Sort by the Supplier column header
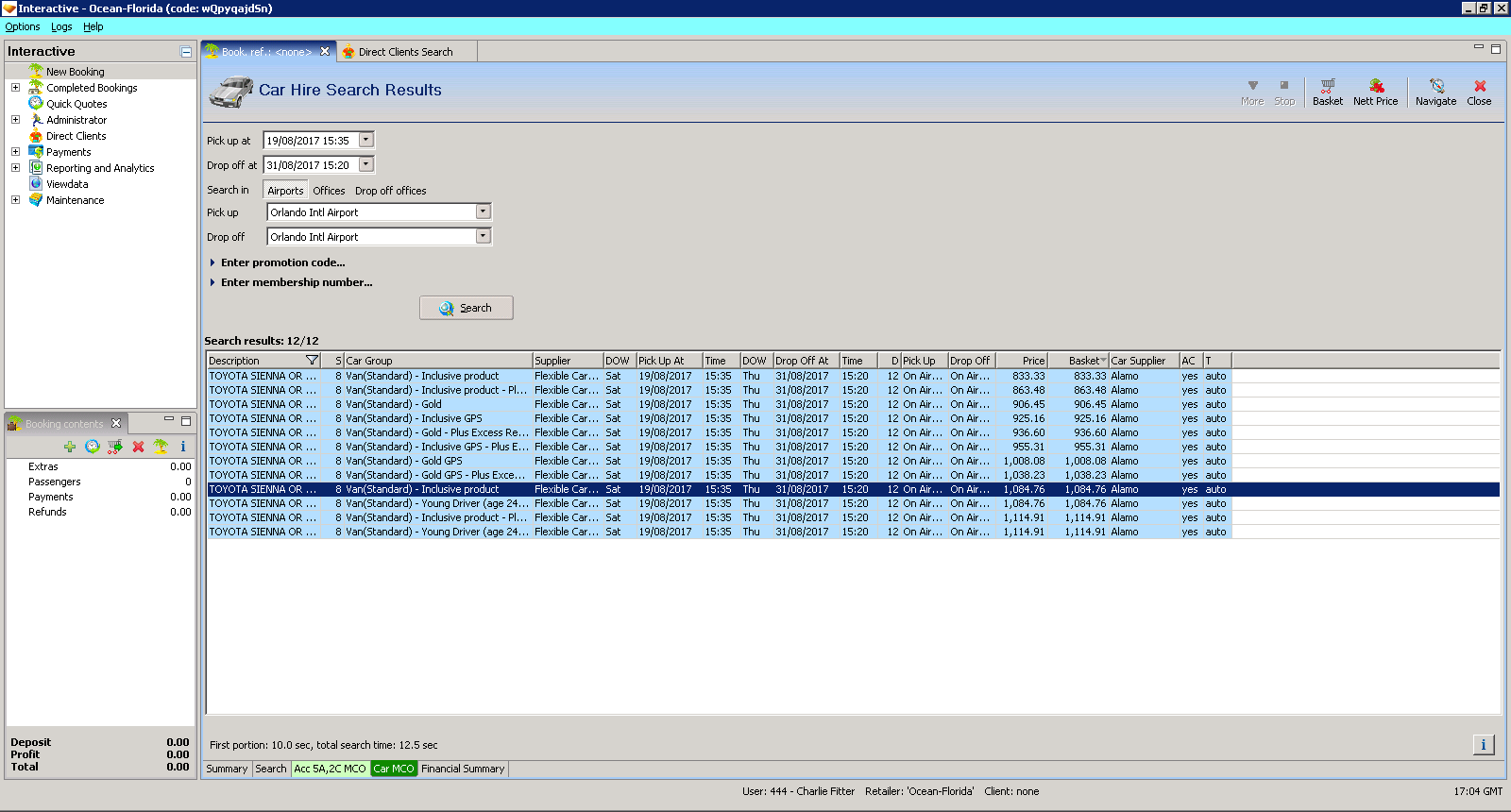Image resolution: width=1511 pixels, height=812 pixels. (568, 361)
